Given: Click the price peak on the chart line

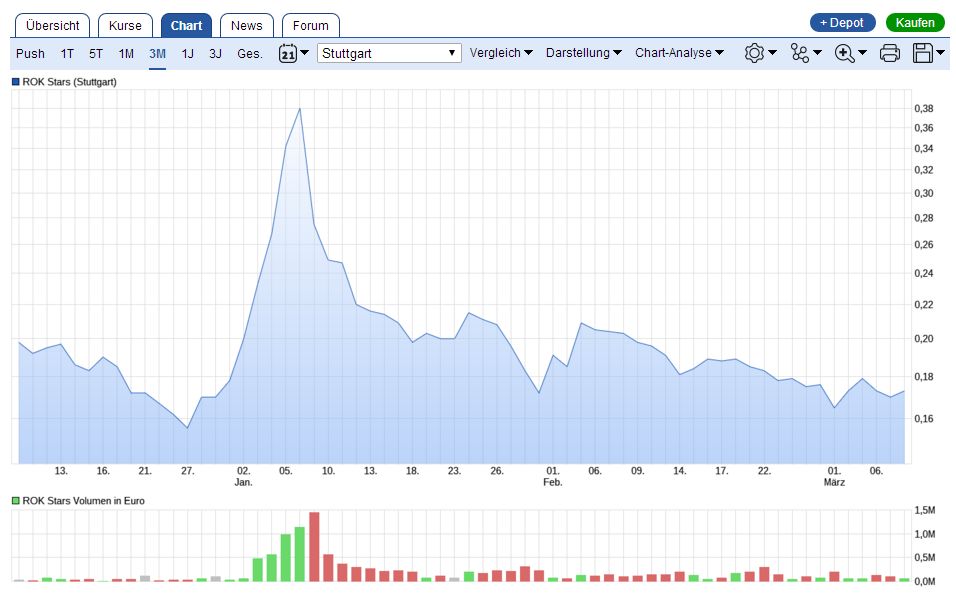Looking at the screenshot, I should click(300, 109).
